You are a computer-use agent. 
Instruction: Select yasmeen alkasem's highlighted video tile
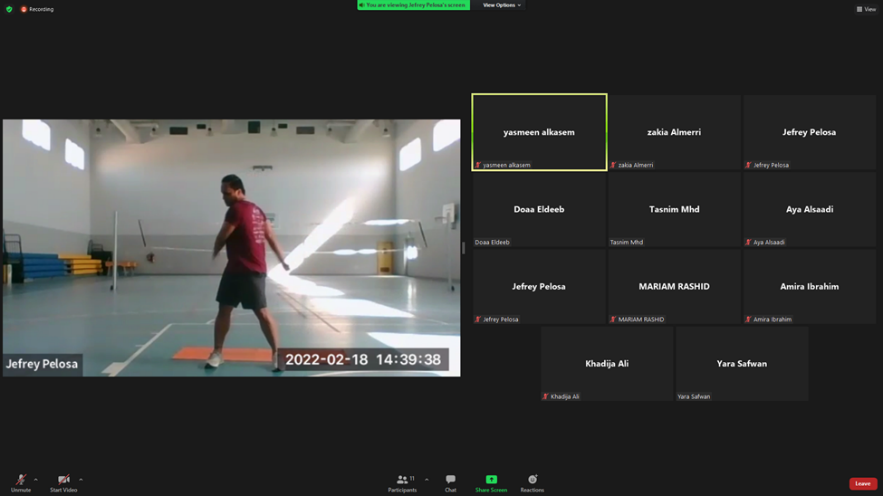(x=539, y=132)
